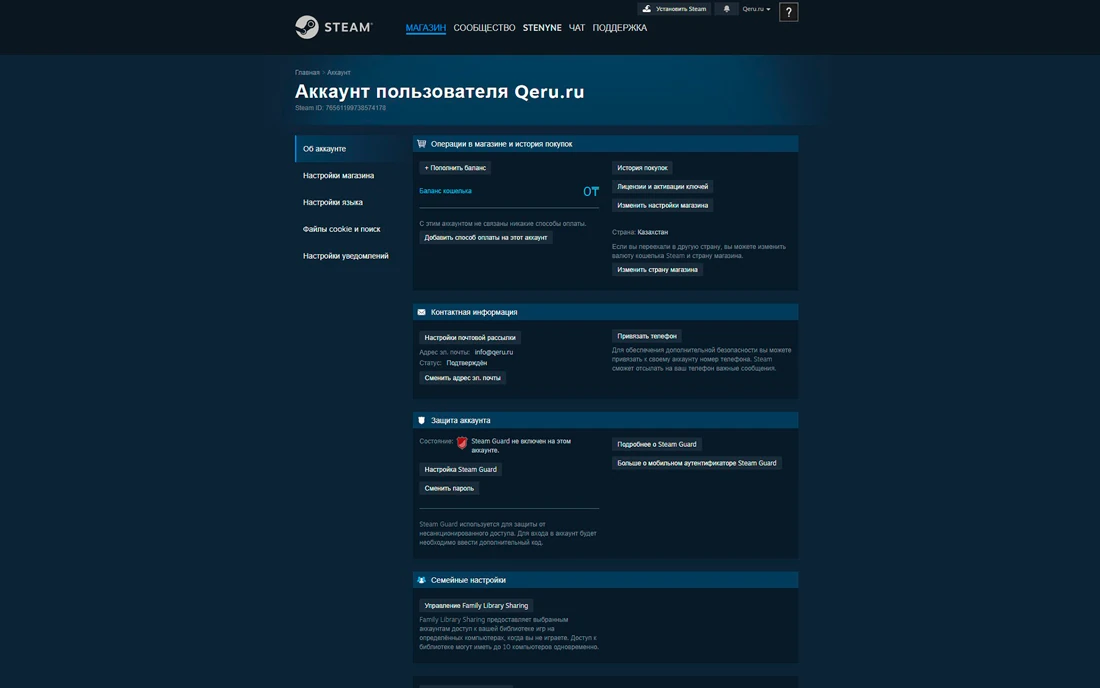The image size is (1100, 688).
Task: Click the red Steam Guard disabled shield
Action: 462,442
